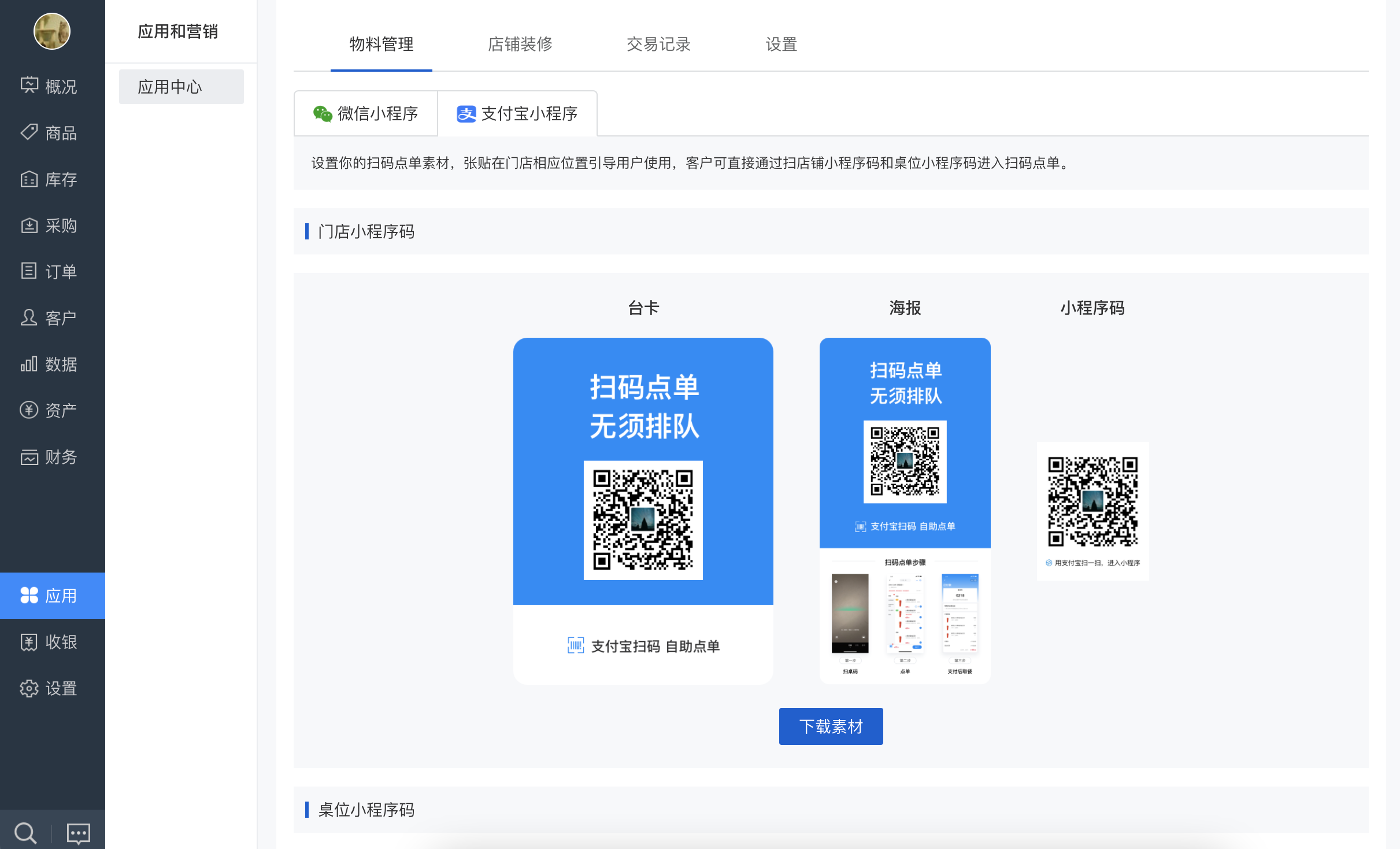Click the 数据 bar chart icon
Image resolution: width=1400 pixels, height=849 pixels.
pyautogui.click(x=29, y=364)
